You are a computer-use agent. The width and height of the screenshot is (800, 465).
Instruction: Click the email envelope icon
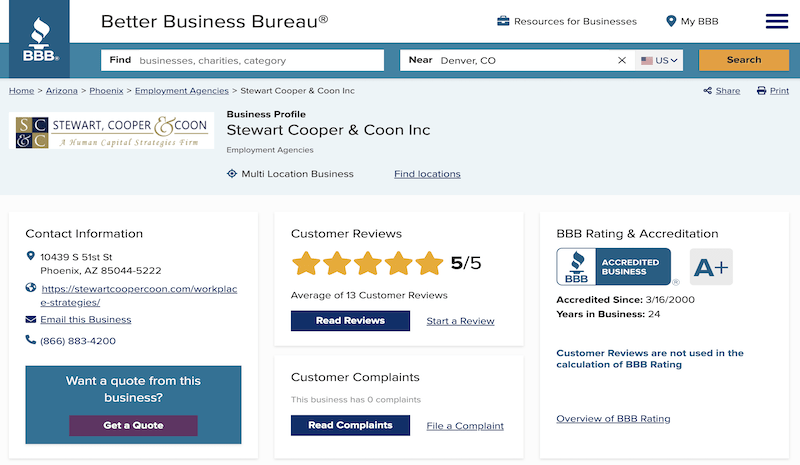(x=31, y=320)
